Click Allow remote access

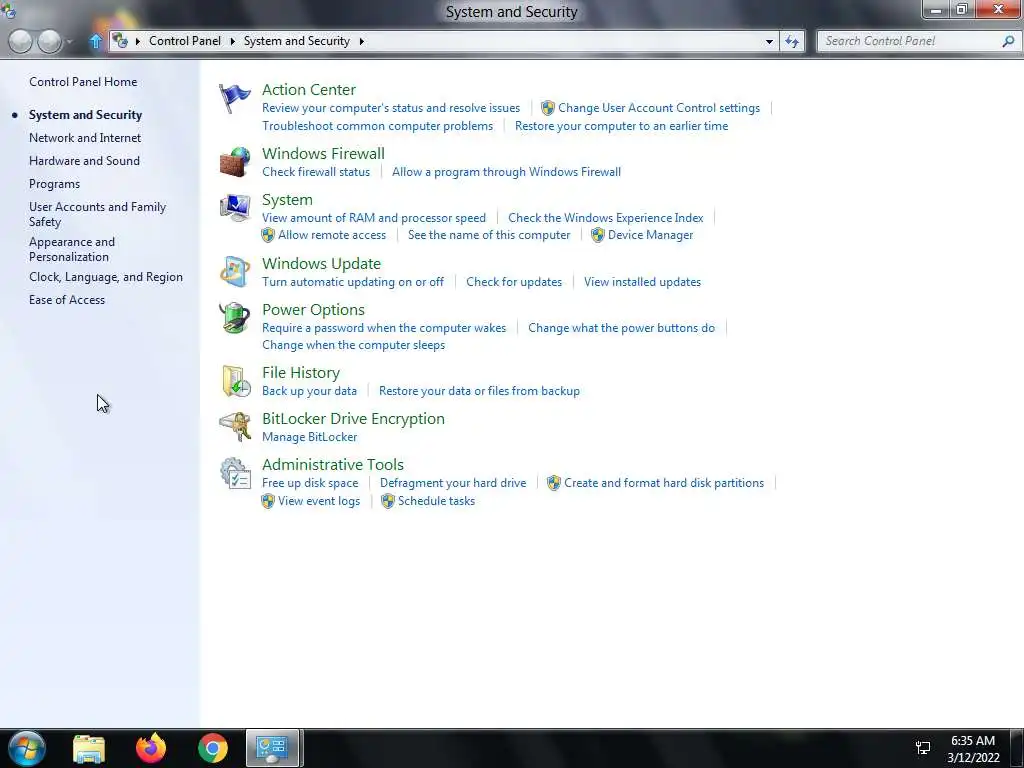click(332, 235)
